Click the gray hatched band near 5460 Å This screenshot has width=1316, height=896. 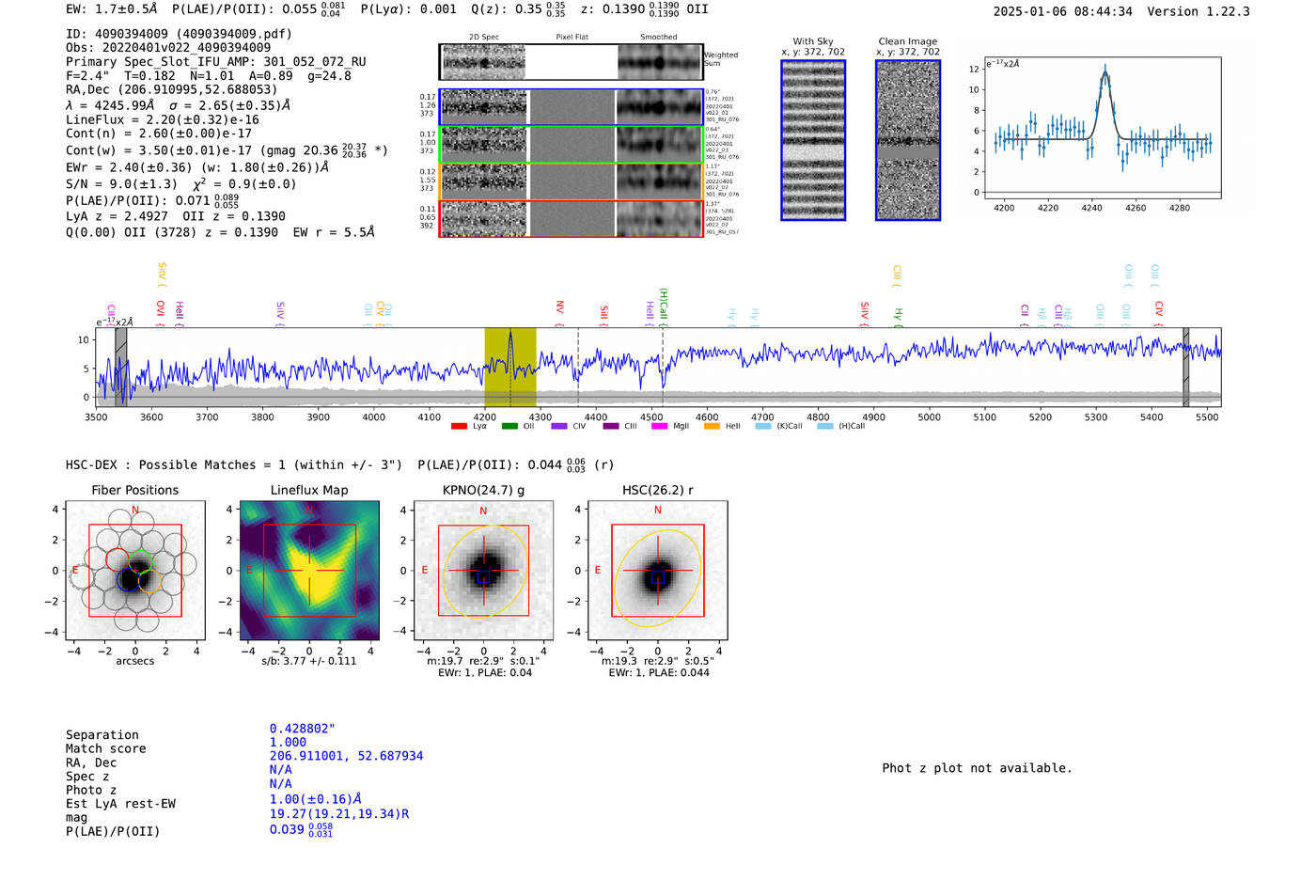[1185, 367]
